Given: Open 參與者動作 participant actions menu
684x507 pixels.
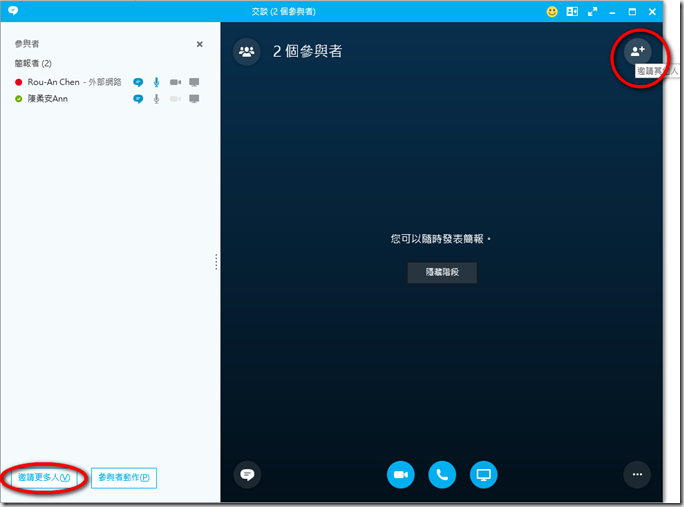Looking at the screenshot, I should 124,478.
